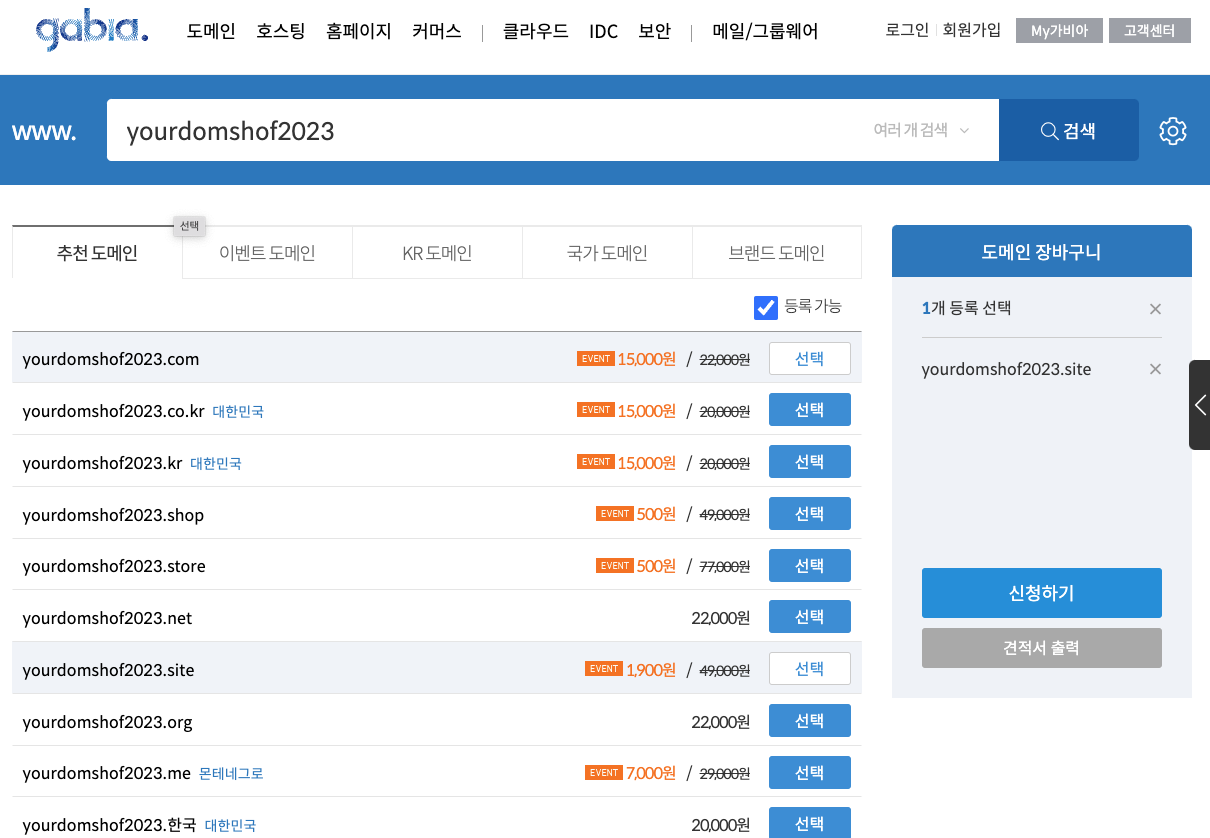This screenshot has height=838, width=1210.
Task: Click the 견적서 출력 button
Action: (1042, 648)
